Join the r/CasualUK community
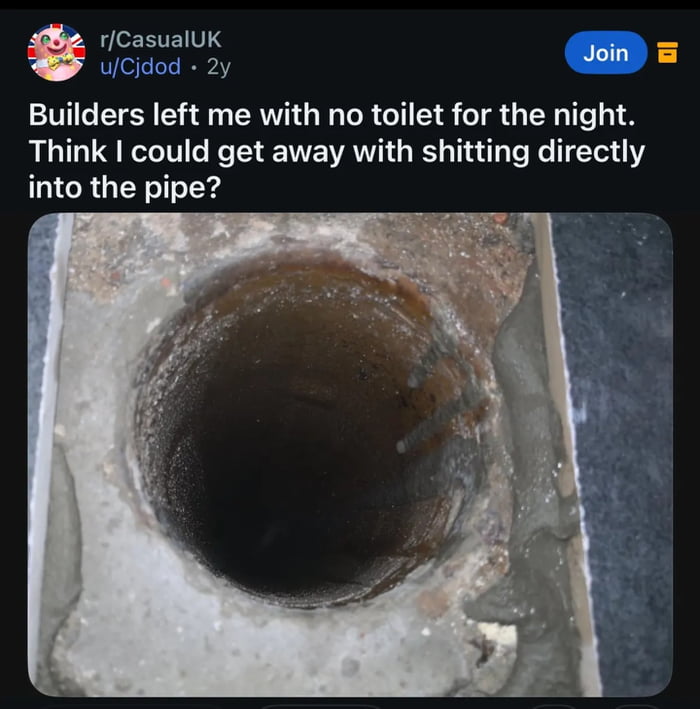The image size is (700, 709). 605,52
